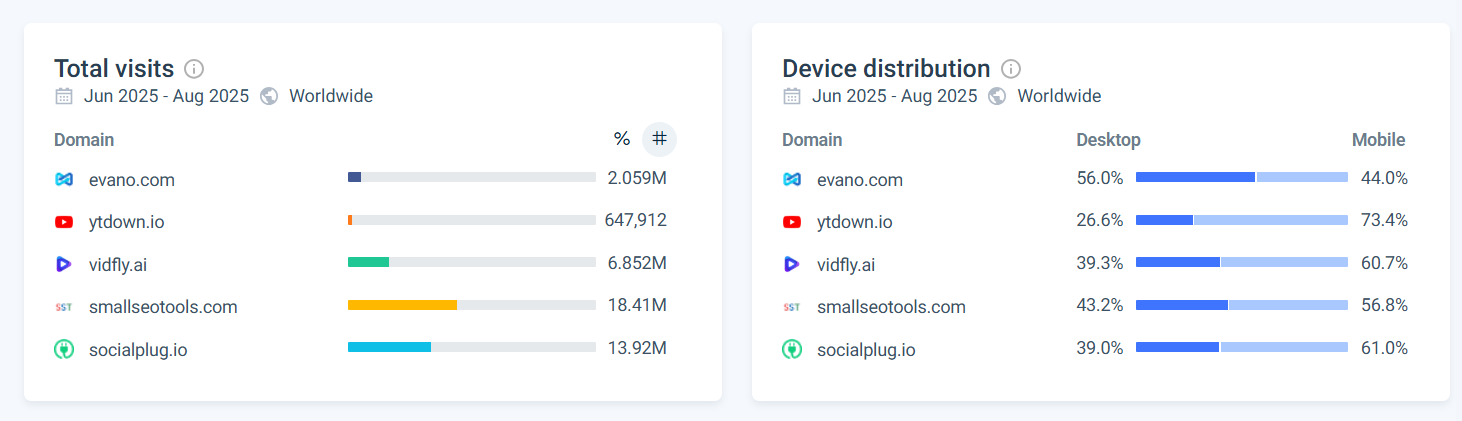This screenshot has height=421, width=1462.
Task: Click the orange smallseotools.com visits bar
Action: tap(402, 304)
